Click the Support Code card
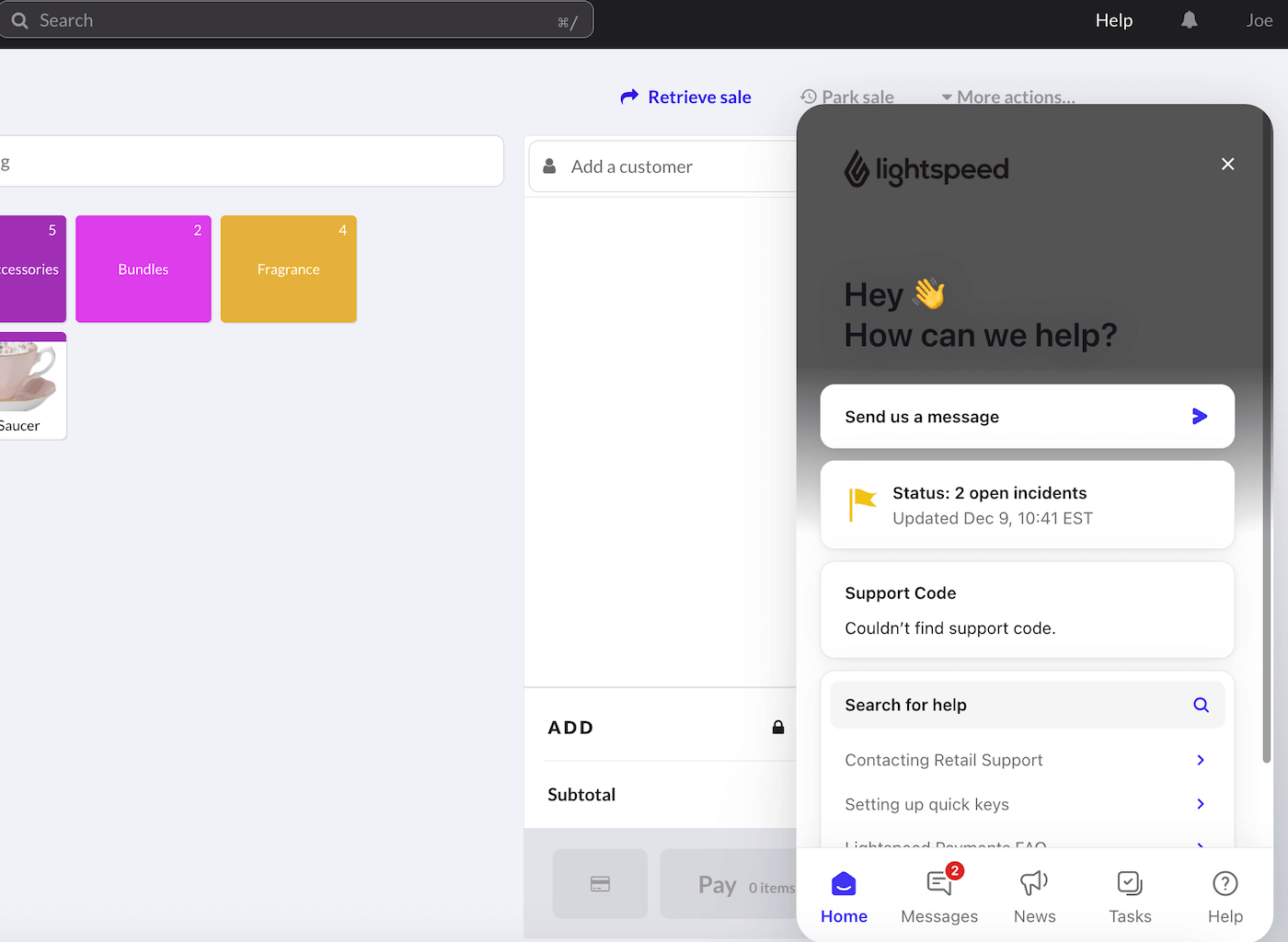1288x942 pixels. (x=1027, y=610)
